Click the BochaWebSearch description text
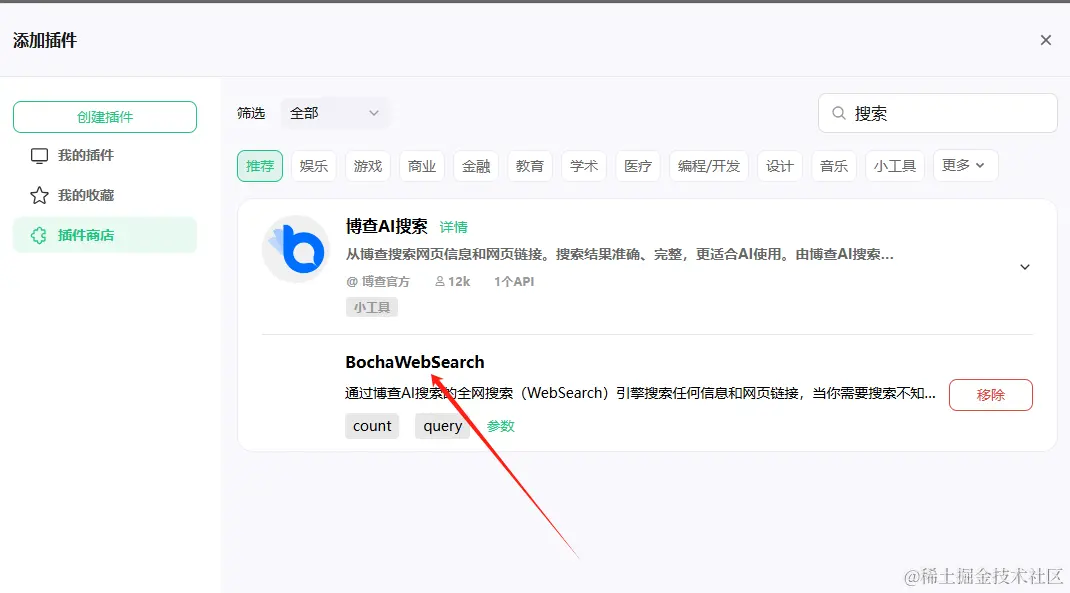Viewport: 1070px width, 593px height. pos(640,393)
